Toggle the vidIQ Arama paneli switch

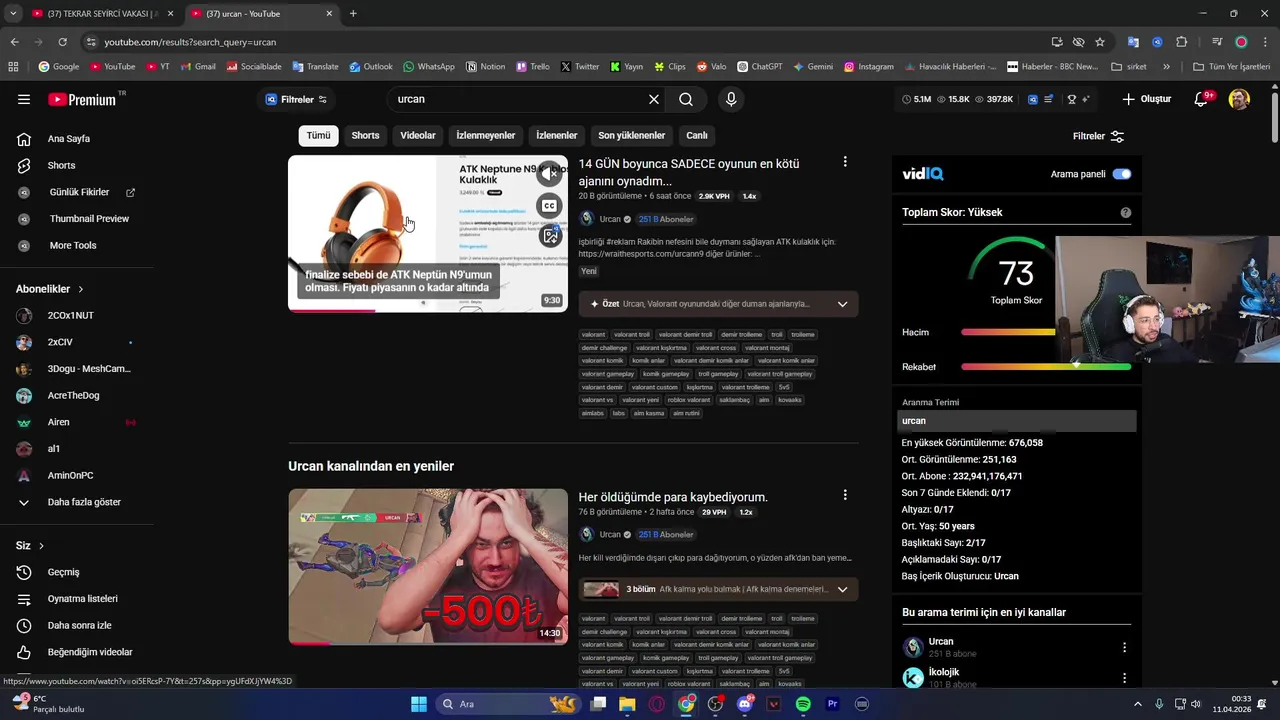coord(1122,174)
